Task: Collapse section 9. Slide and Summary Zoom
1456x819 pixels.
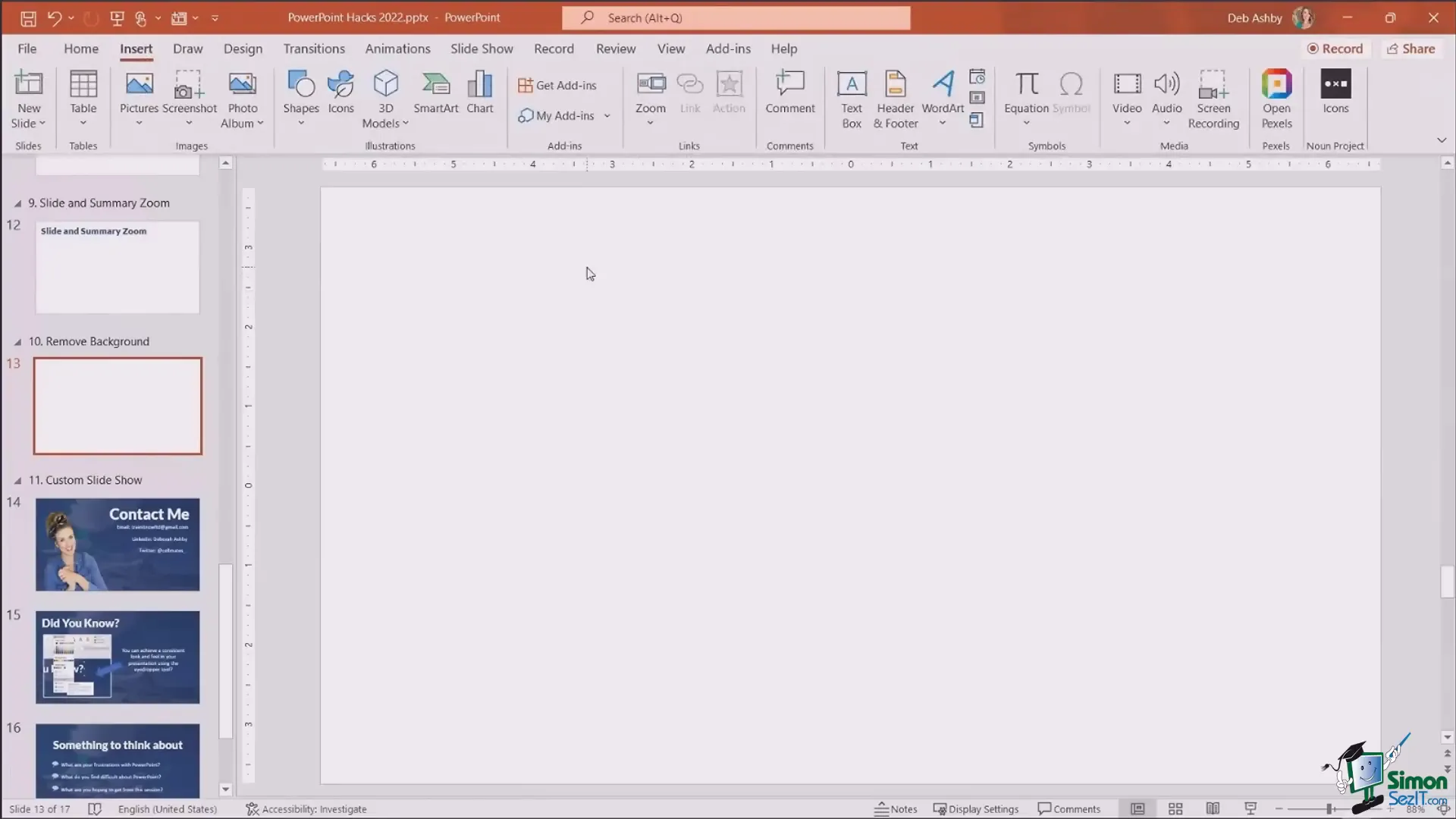Action: [17, 203]
